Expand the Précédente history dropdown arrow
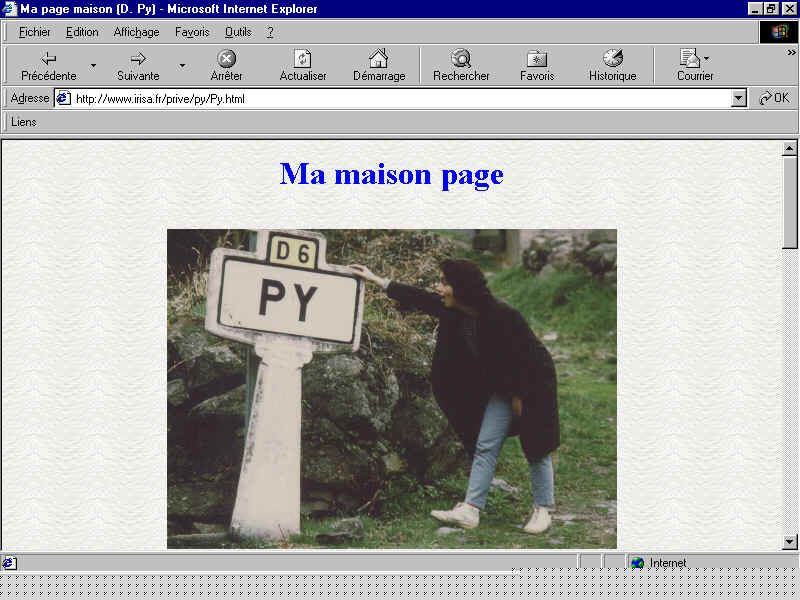800x600 pixels. point(93,65)
